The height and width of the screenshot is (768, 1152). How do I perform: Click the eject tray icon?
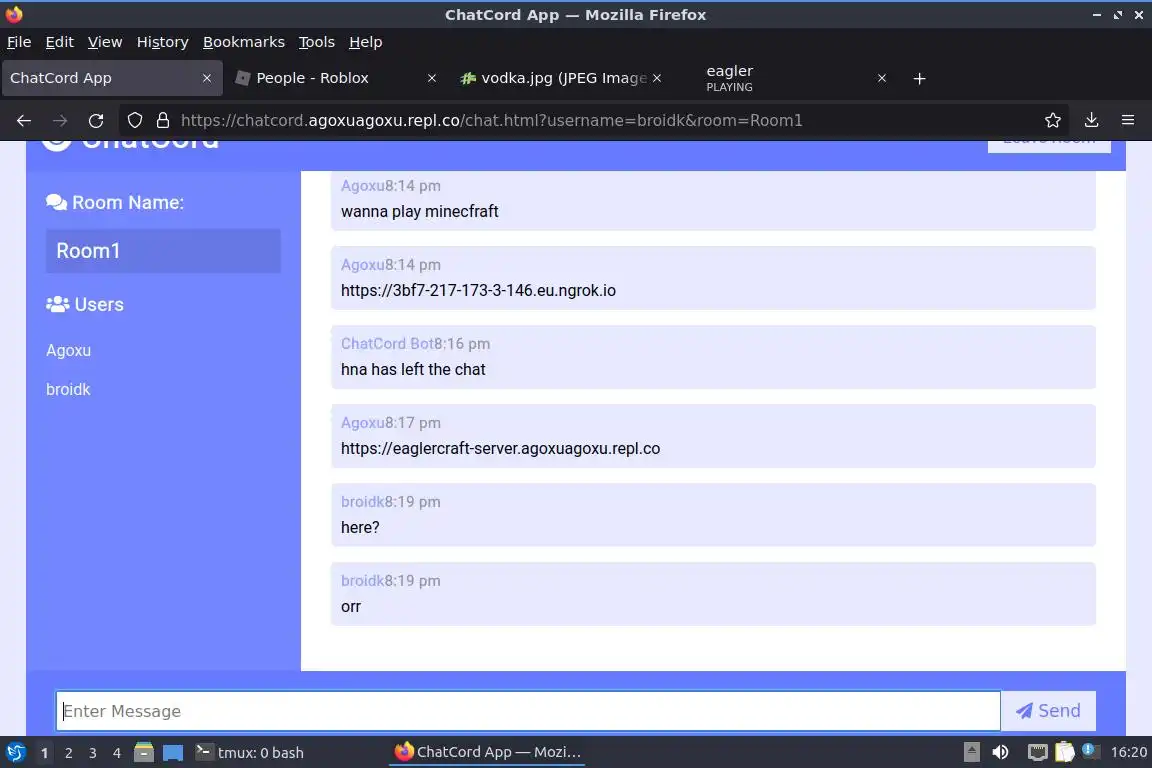[971, 752]
